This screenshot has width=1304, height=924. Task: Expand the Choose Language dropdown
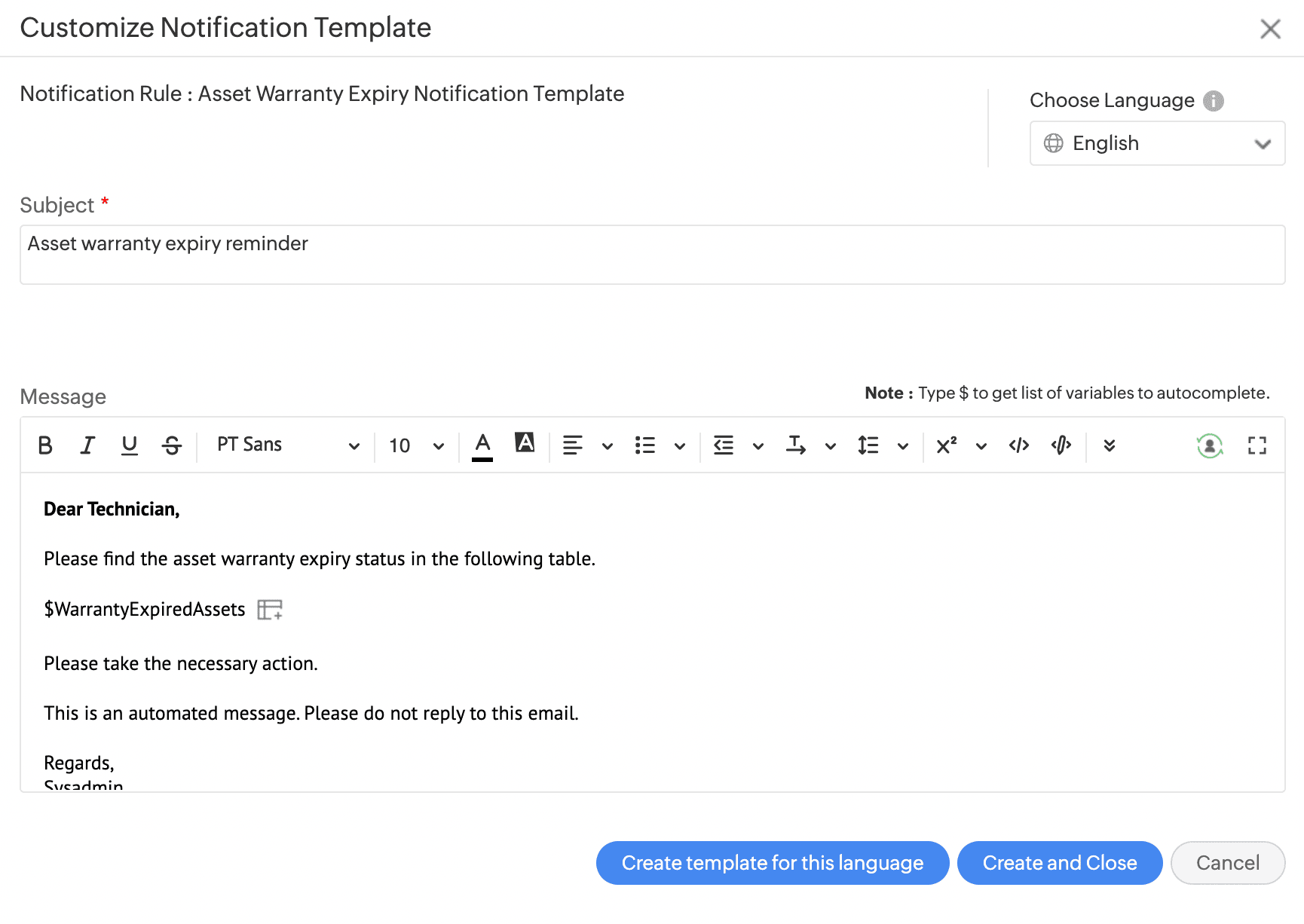point(1157,143)
